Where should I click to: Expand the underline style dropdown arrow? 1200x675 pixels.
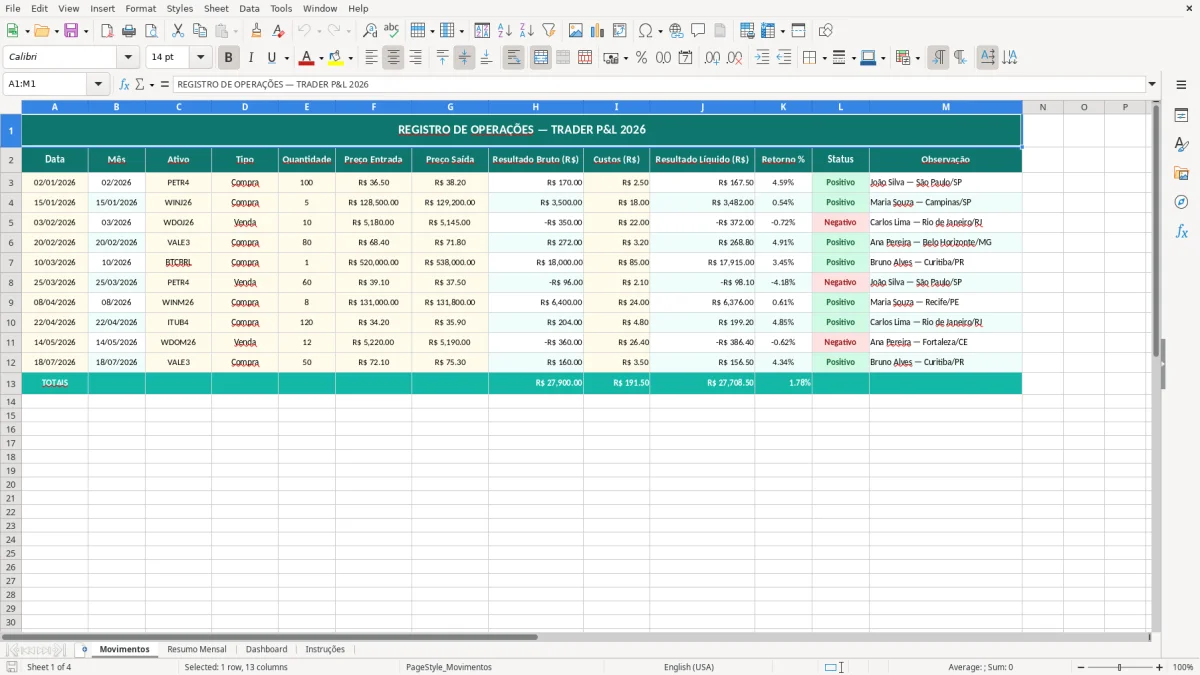[286, 58]
